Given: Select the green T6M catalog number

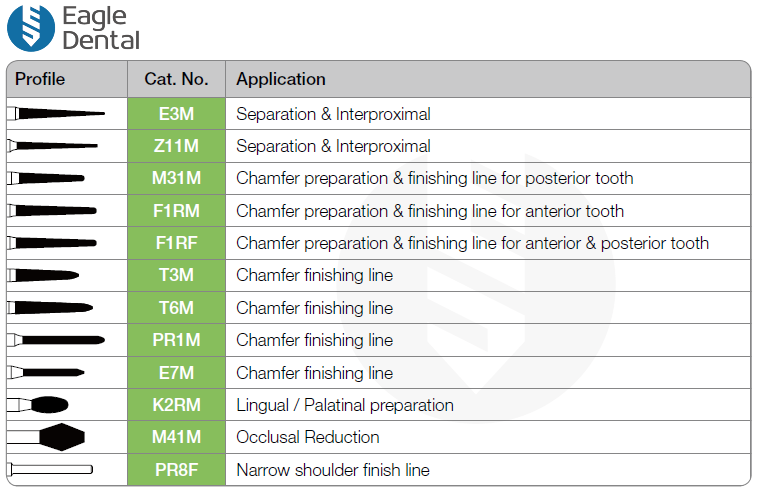Looking at the screenshot, I should coord(177,308).
